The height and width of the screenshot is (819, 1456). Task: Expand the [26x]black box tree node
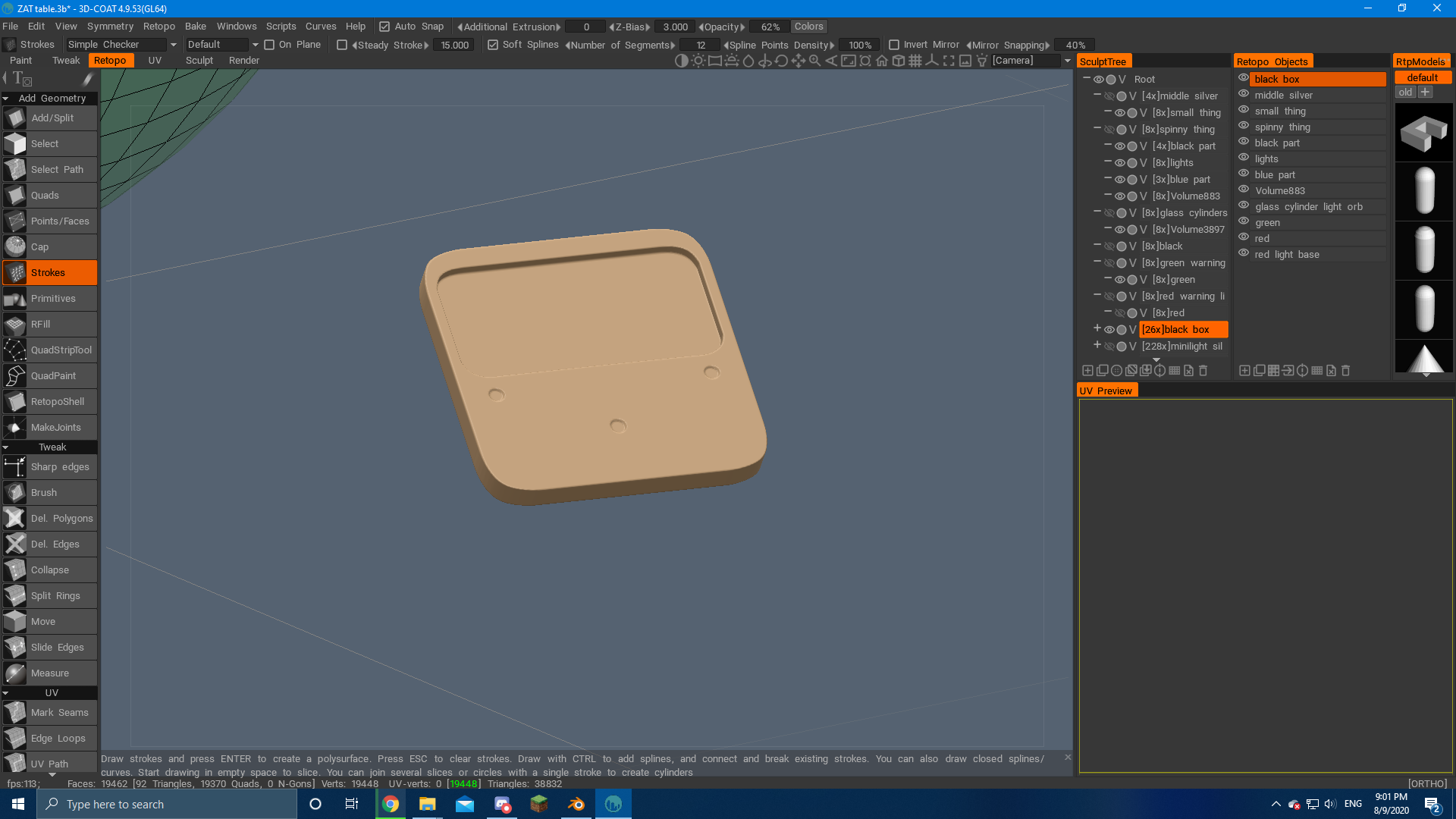coord(1097,328)
